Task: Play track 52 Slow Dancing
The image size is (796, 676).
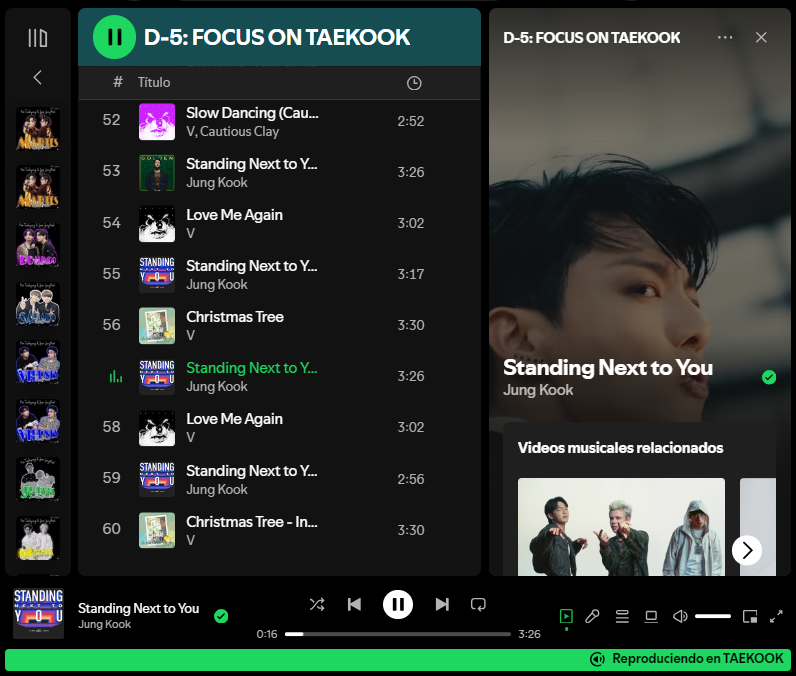Action: [279, 121]
